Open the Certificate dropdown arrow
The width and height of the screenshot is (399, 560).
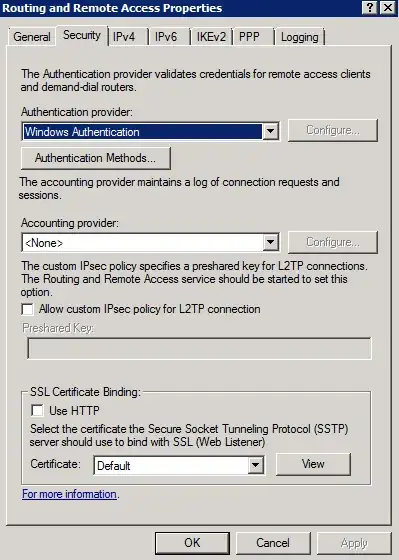[x=255, y=465]
